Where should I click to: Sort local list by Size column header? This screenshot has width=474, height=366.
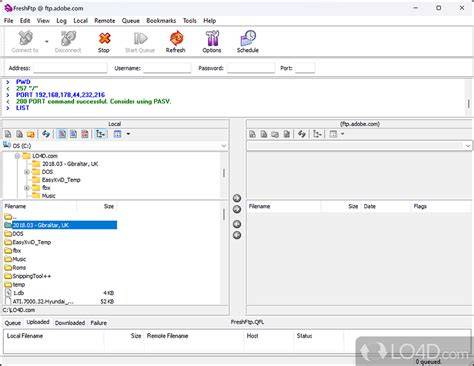96,206
